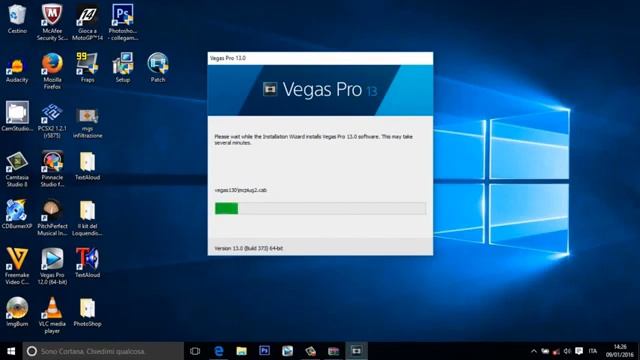Click the vegas130 cab filename text
Screen dimensions: 640x360
click(x=240, y=190)
